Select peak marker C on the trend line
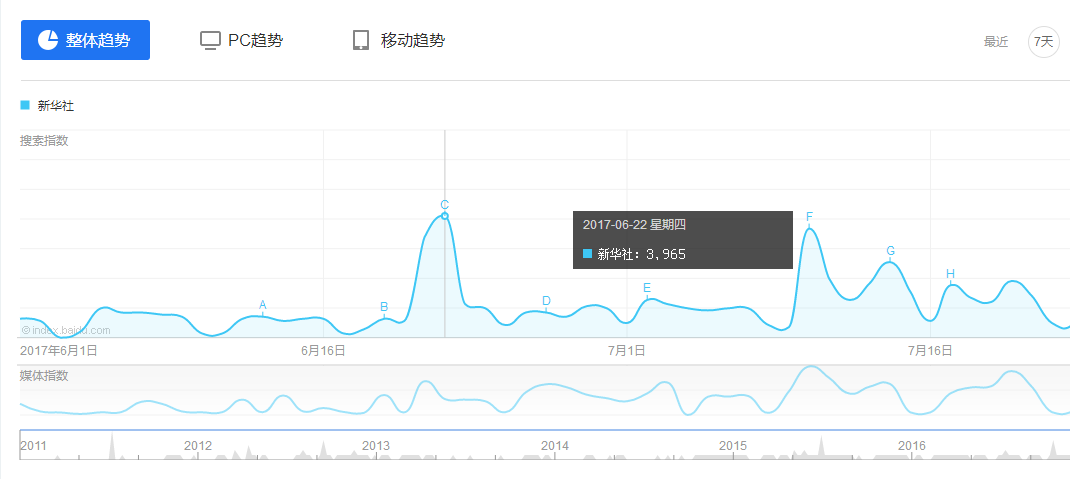The image size is (1070, 479). 445,205
